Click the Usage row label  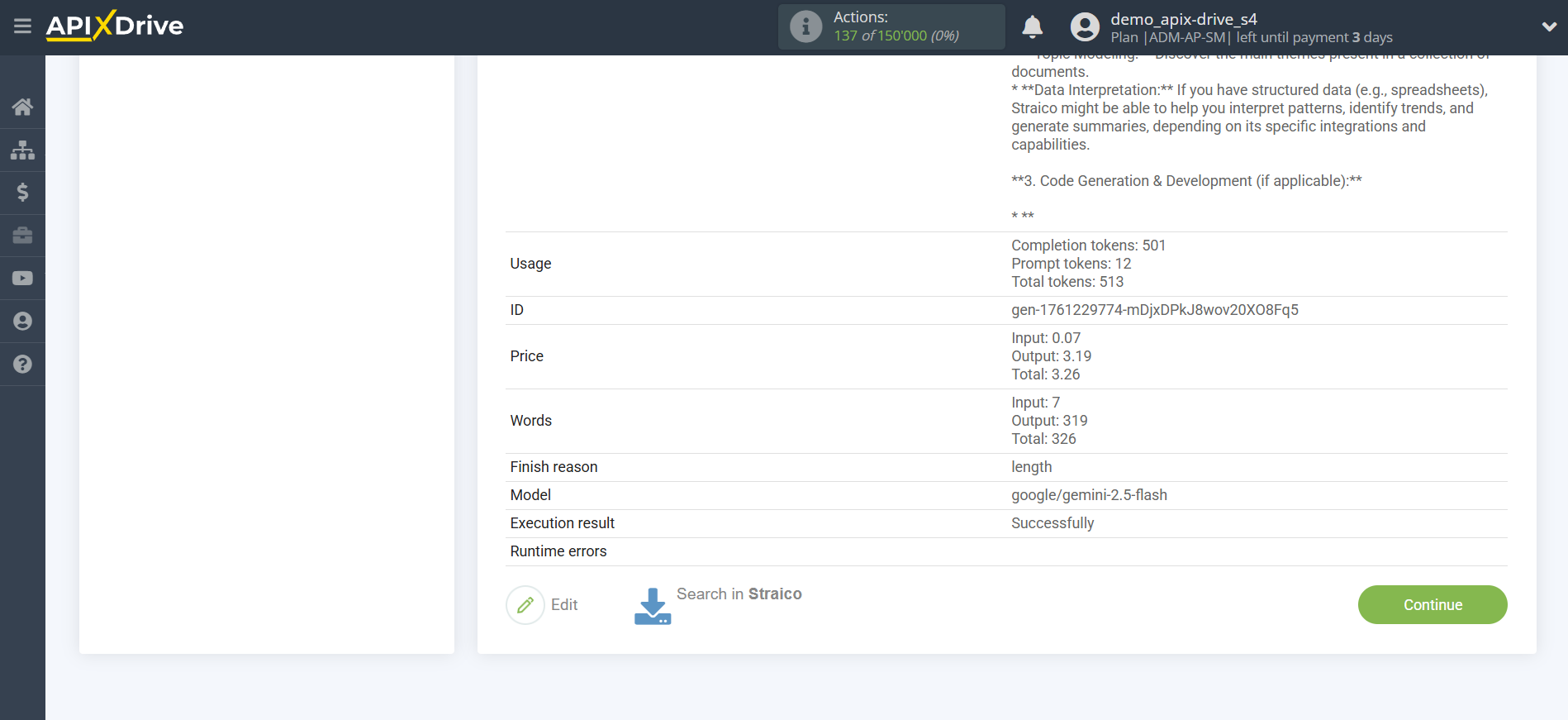tap(530, 264)
